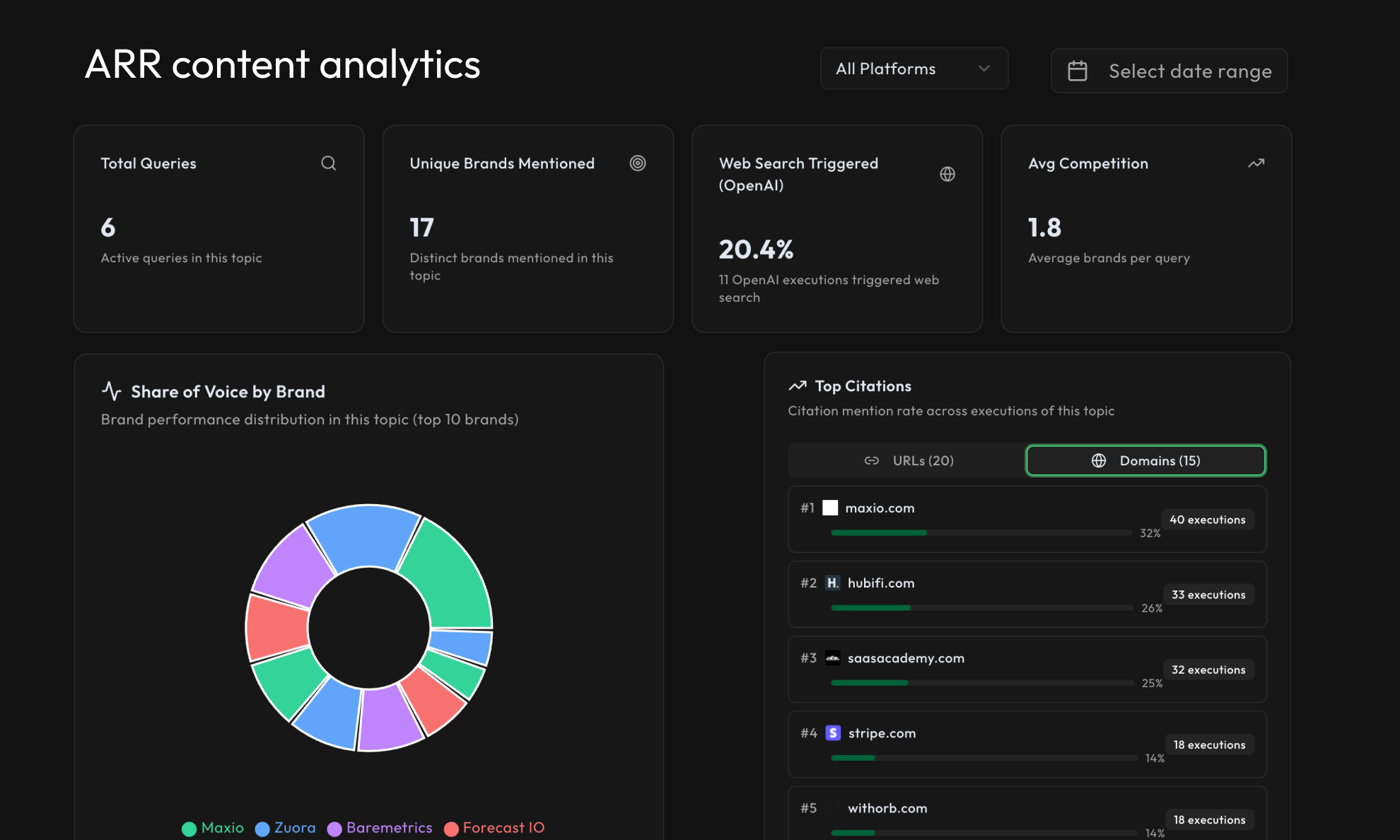The image size is (1400, 840).
Task: Click the saasacademy.com favicon icon
Action: pyautogui.click(x=833, y=658)
